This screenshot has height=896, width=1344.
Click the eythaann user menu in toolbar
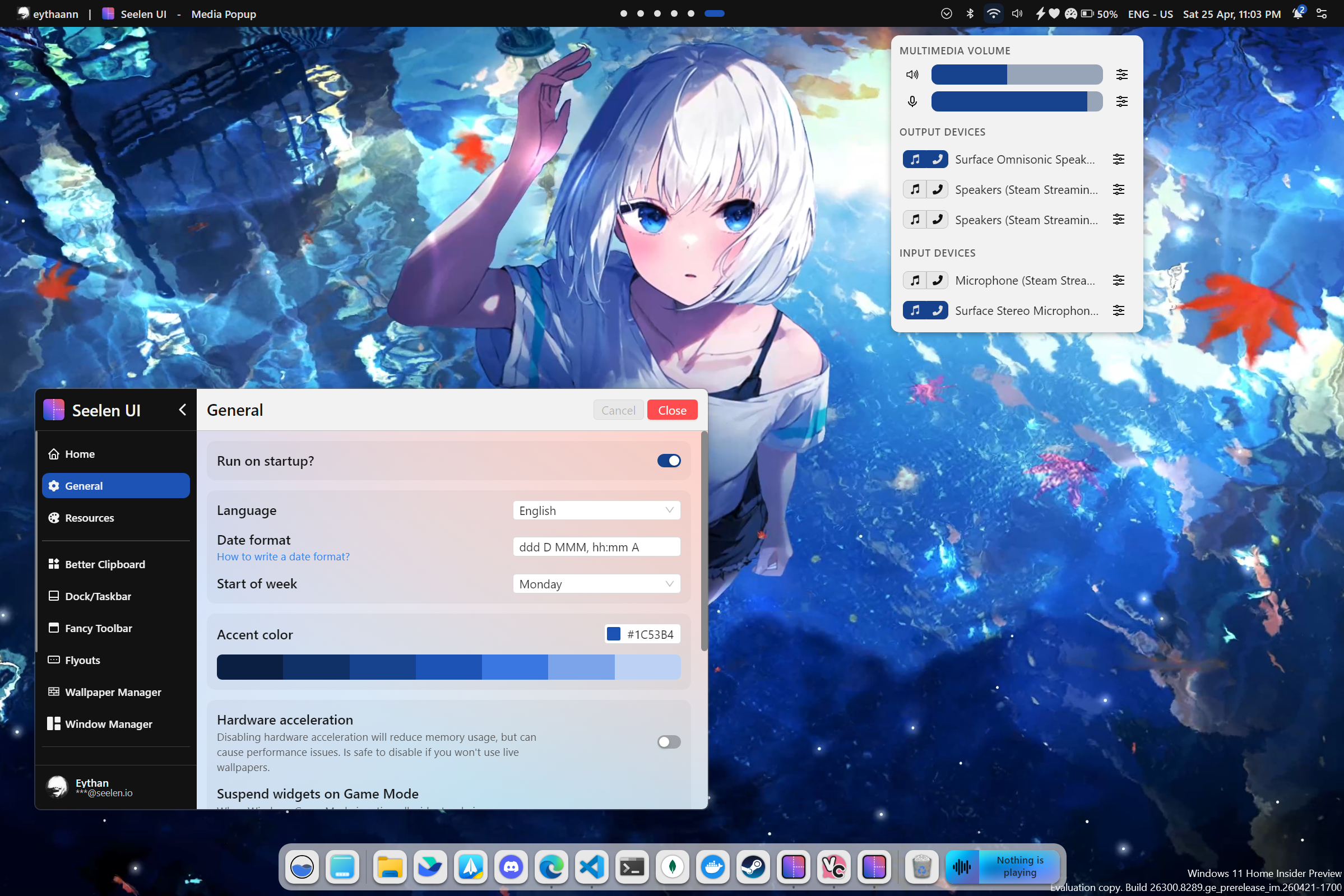pyautogui.click(x=48, y=13)
